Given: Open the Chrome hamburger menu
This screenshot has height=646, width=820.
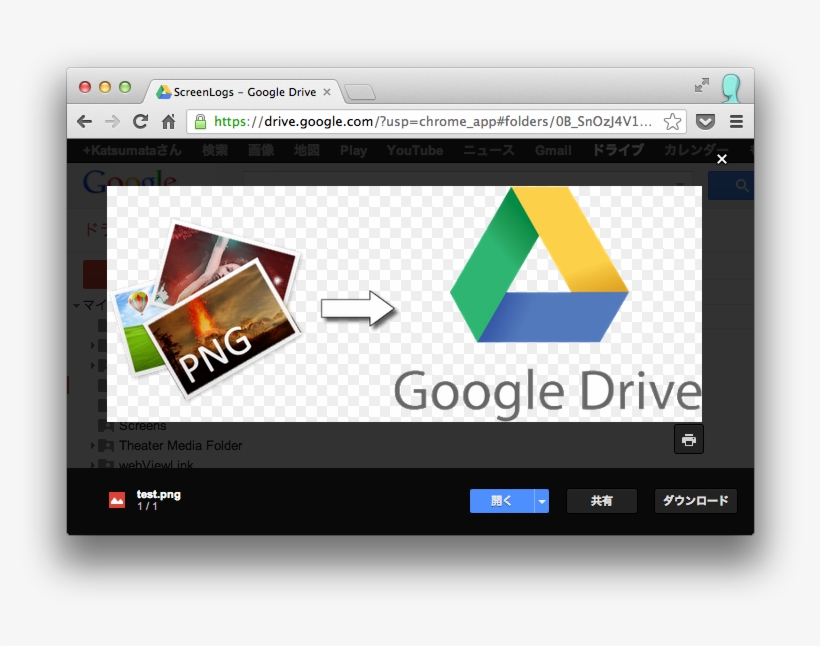Looking at the screenshot, I should (x=736, y=122).
